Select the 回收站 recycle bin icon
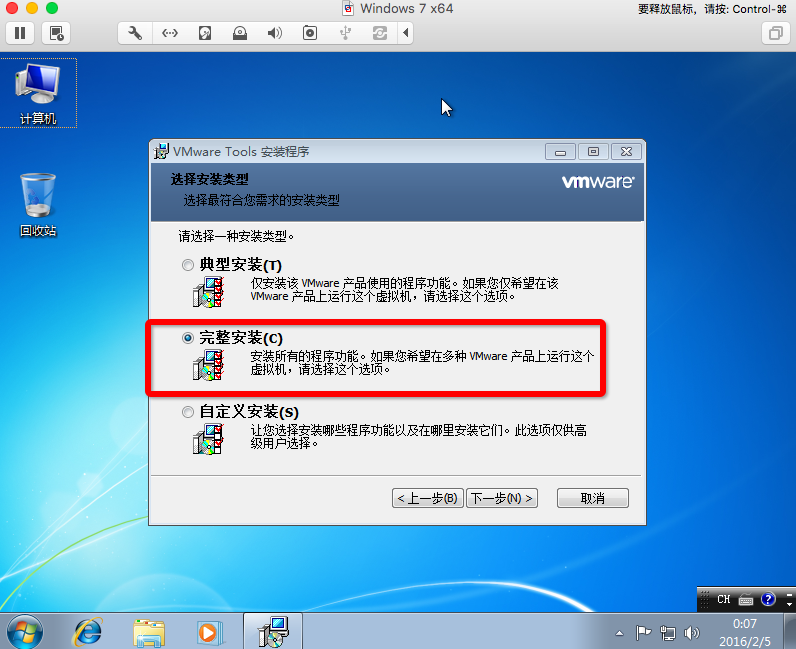This screenshot has height=649, width=796. [x=38, y=205]
